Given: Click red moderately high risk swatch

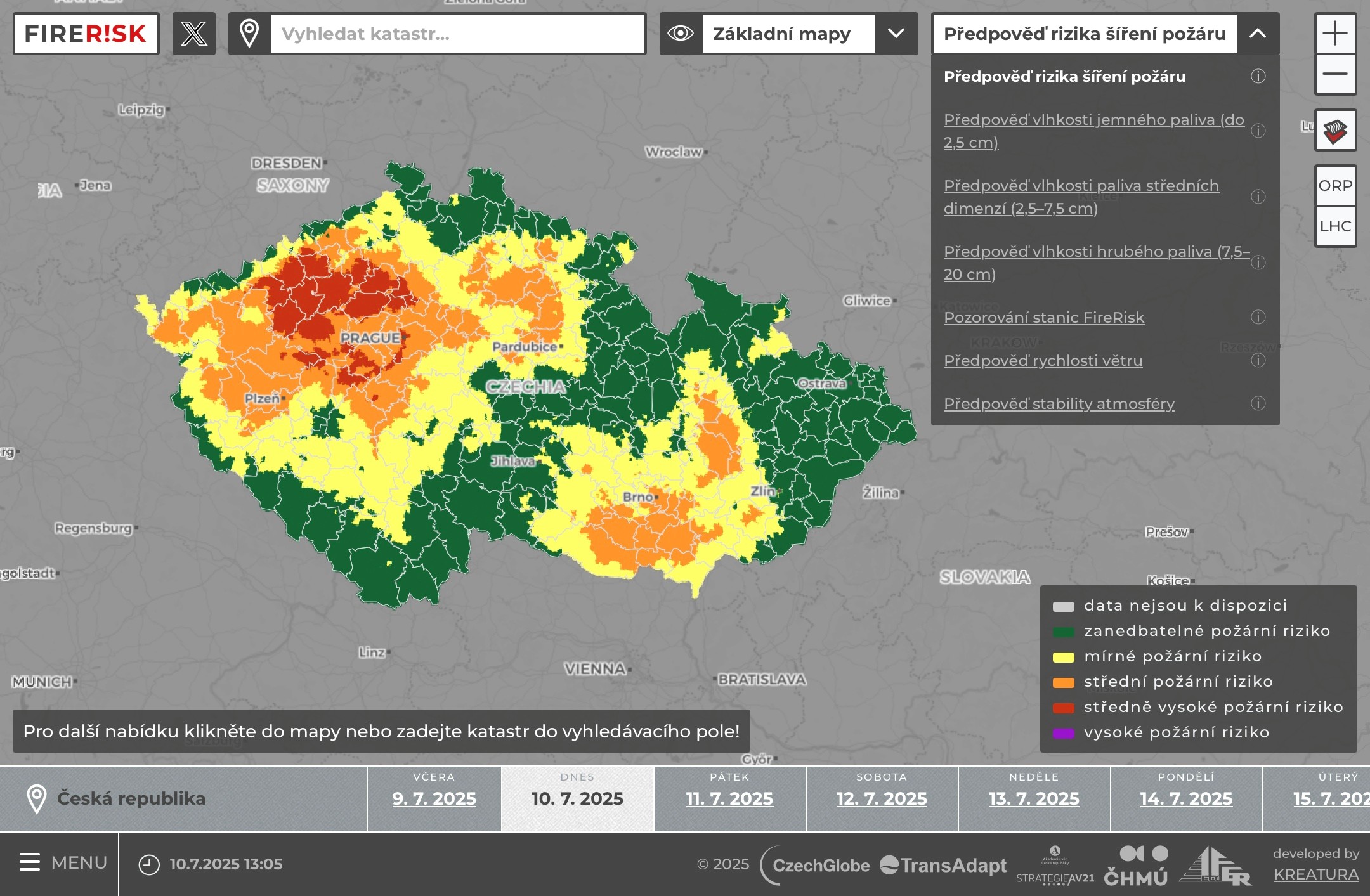Looking at the screenshot, I should pos(1064,708).
